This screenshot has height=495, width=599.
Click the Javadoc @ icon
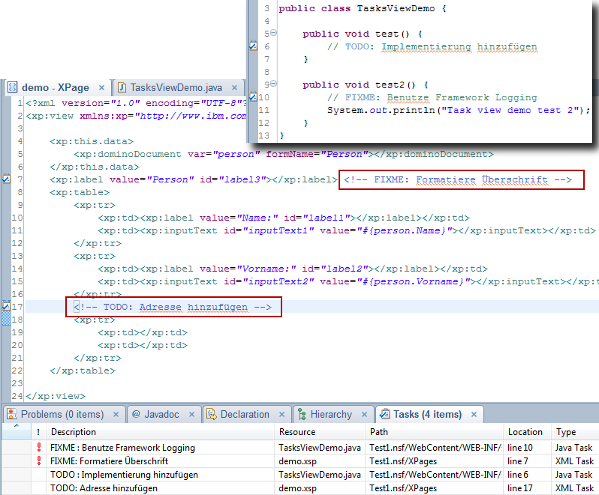coord(136,414)
